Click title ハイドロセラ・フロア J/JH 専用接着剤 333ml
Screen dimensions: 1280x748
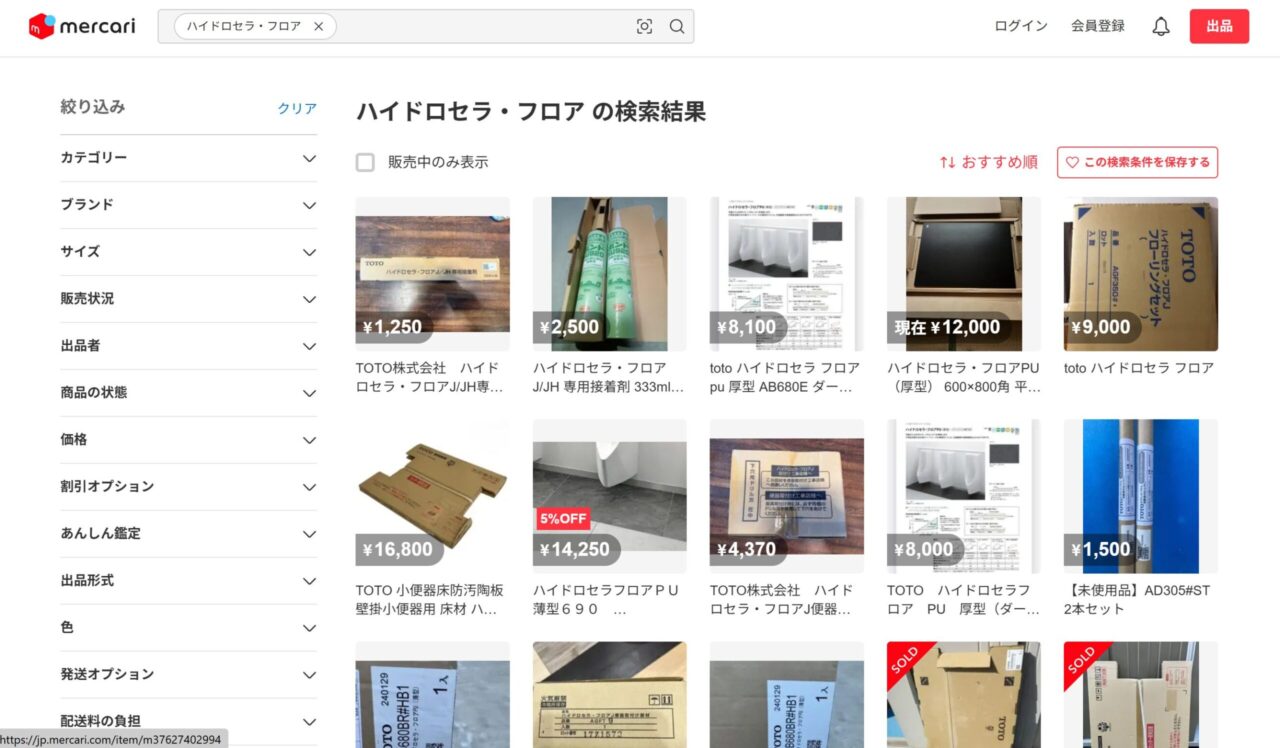[x=608, y=377]
